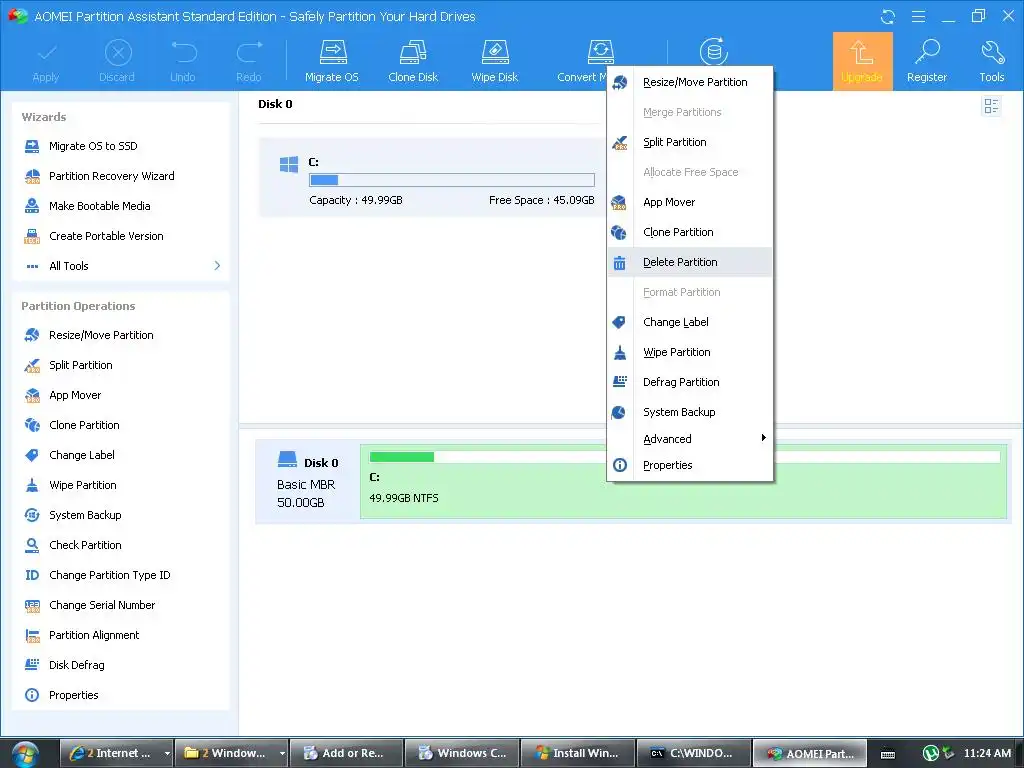This screenshot has width=1024, height=768.
Task: Choose App Mover in context menu
Action: tap(690, 202)
